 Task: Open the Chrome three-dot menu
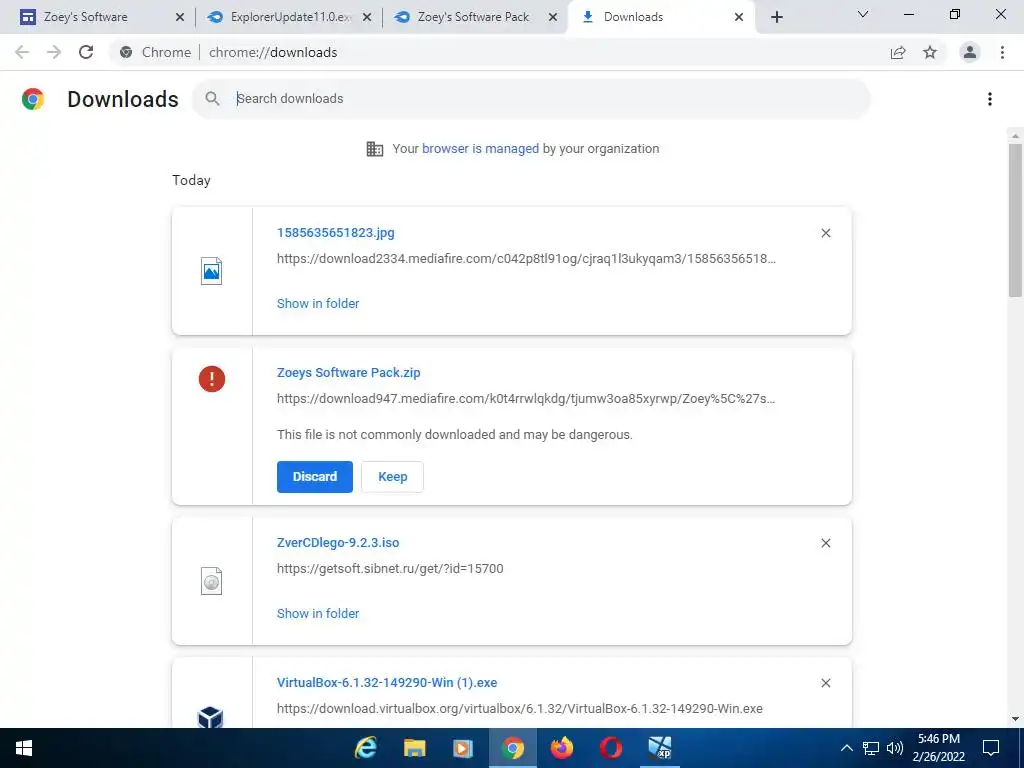pyautogui.click(x=1002, y=52)
